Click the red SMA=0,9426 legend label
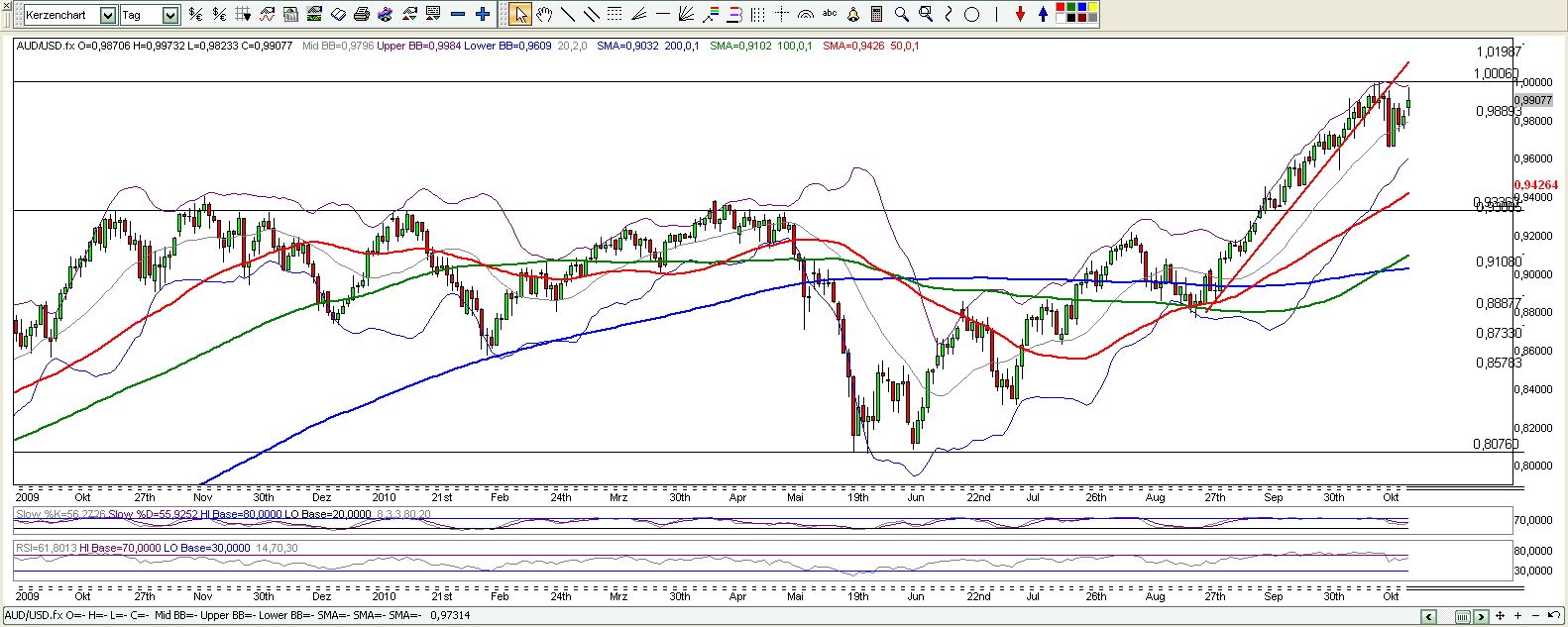Screen dimensions: 1568x627 (853, 46)
